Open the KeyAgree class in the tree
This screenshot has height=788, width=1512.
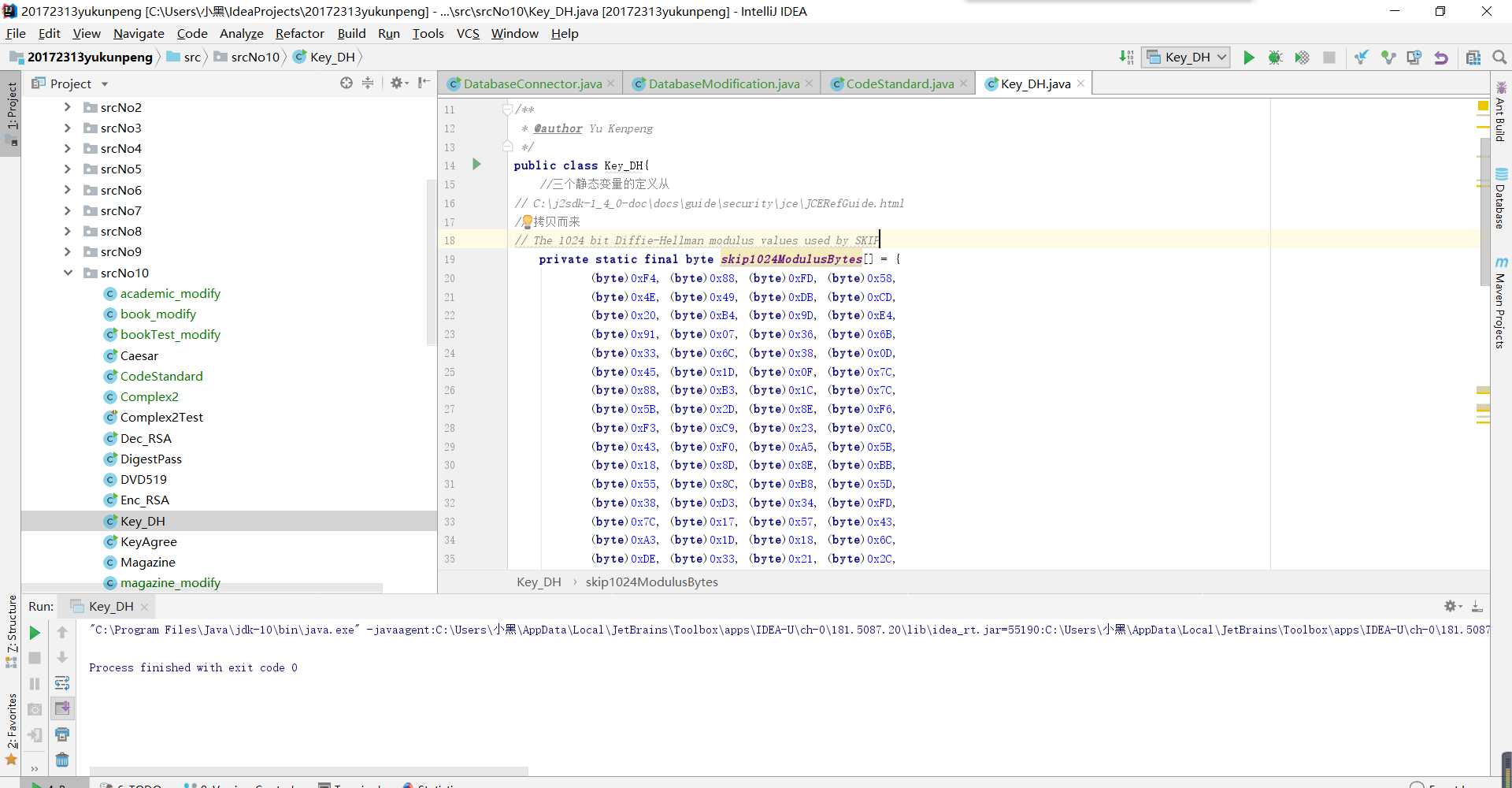148,541
